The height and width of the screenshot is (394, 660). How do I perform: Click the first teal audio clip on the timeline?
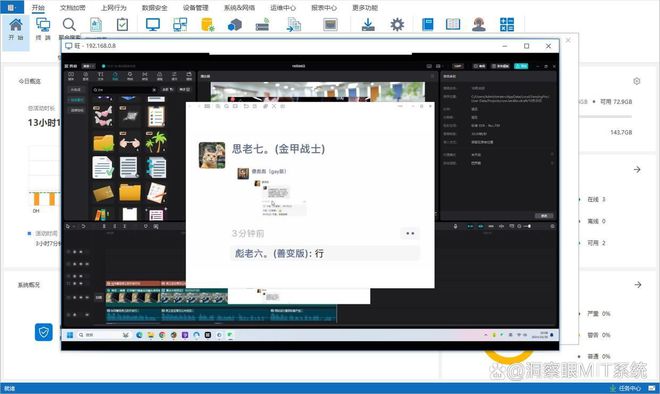tap(133, 316)
